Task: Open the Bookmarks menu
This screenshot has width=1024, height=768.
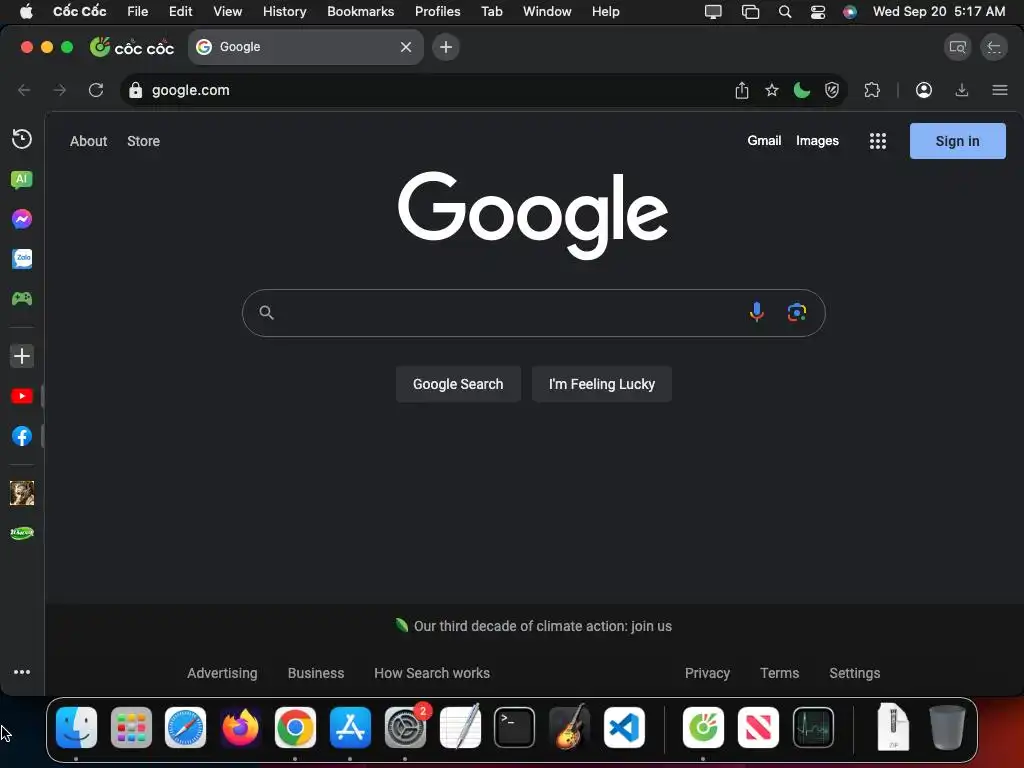Action: (360, 12)
